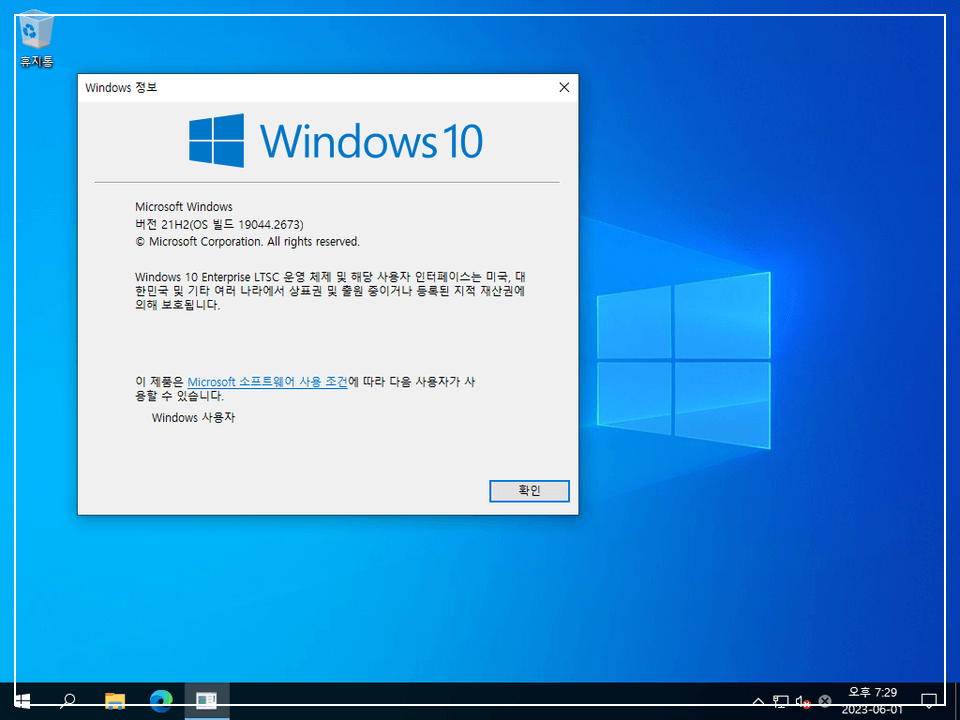Open the Action Center panel
This screenshot has height=720, width=960.
tap(930, 700)
